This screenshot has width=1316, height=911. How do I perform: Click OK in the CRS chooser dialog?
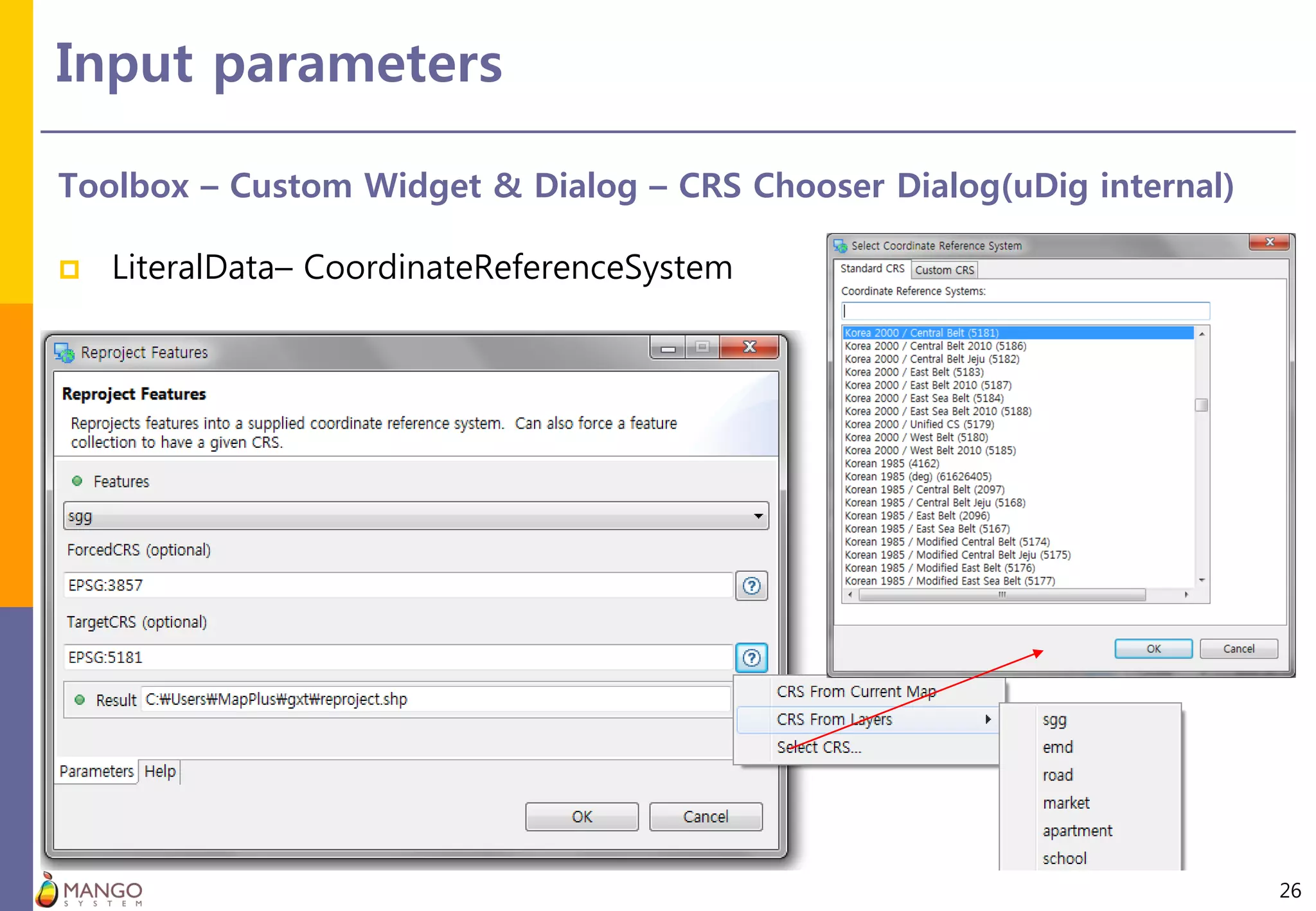(x=1153, y=649)
